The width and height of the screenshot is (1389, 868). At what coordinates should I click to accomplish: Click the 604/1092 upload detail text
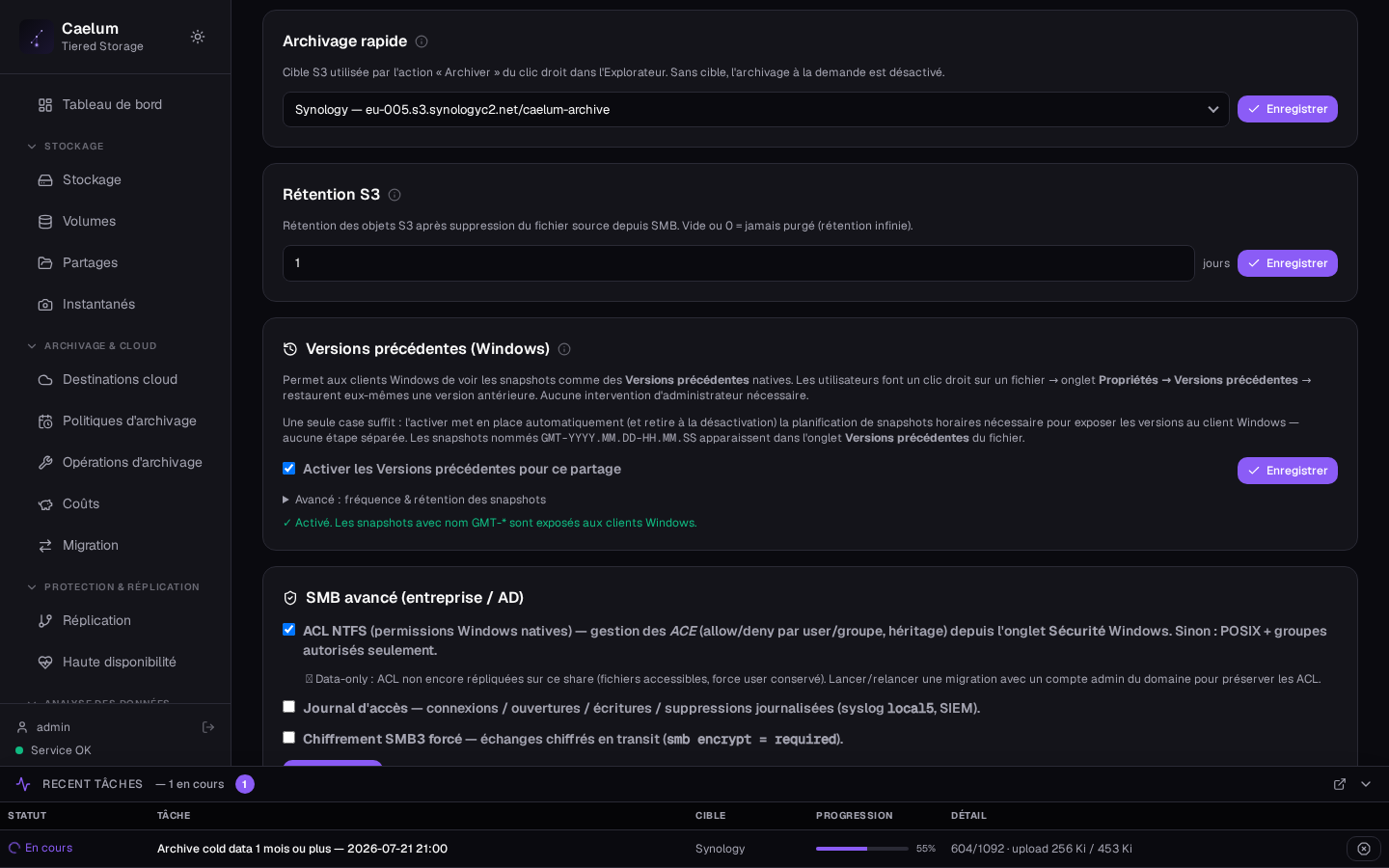click(1042, 849)
